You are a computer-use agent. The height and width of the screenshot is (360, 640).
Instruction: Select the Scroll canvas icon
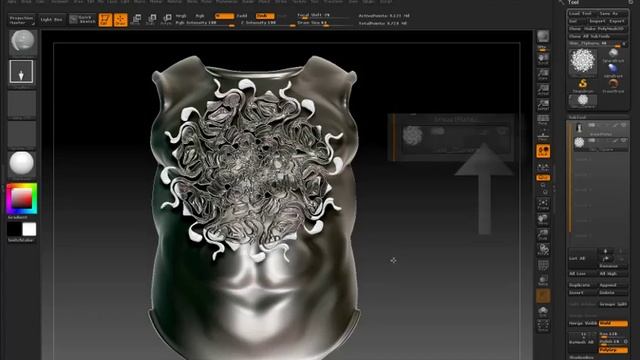coord(543,60)
